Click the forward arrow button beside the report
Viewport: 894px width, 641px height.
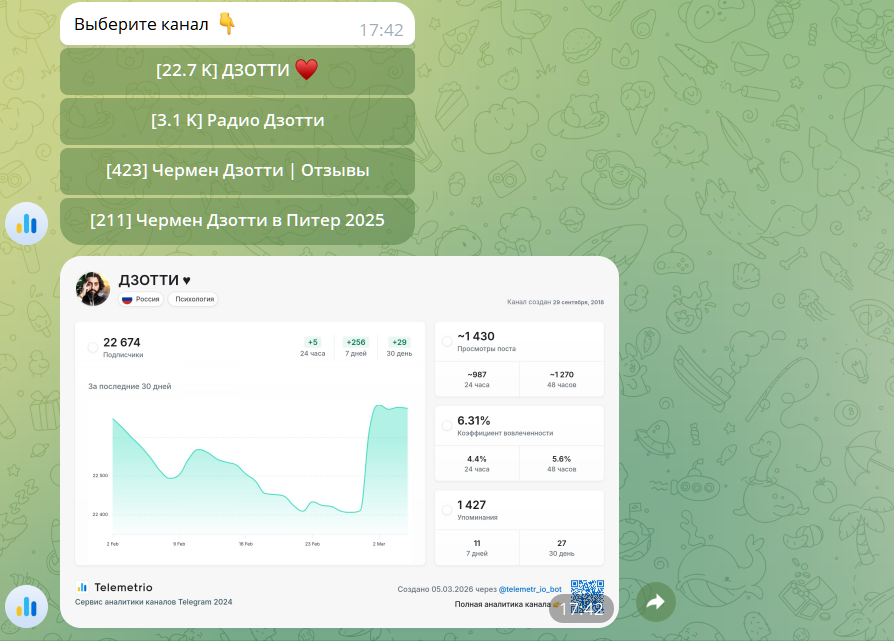coord(656,602)
